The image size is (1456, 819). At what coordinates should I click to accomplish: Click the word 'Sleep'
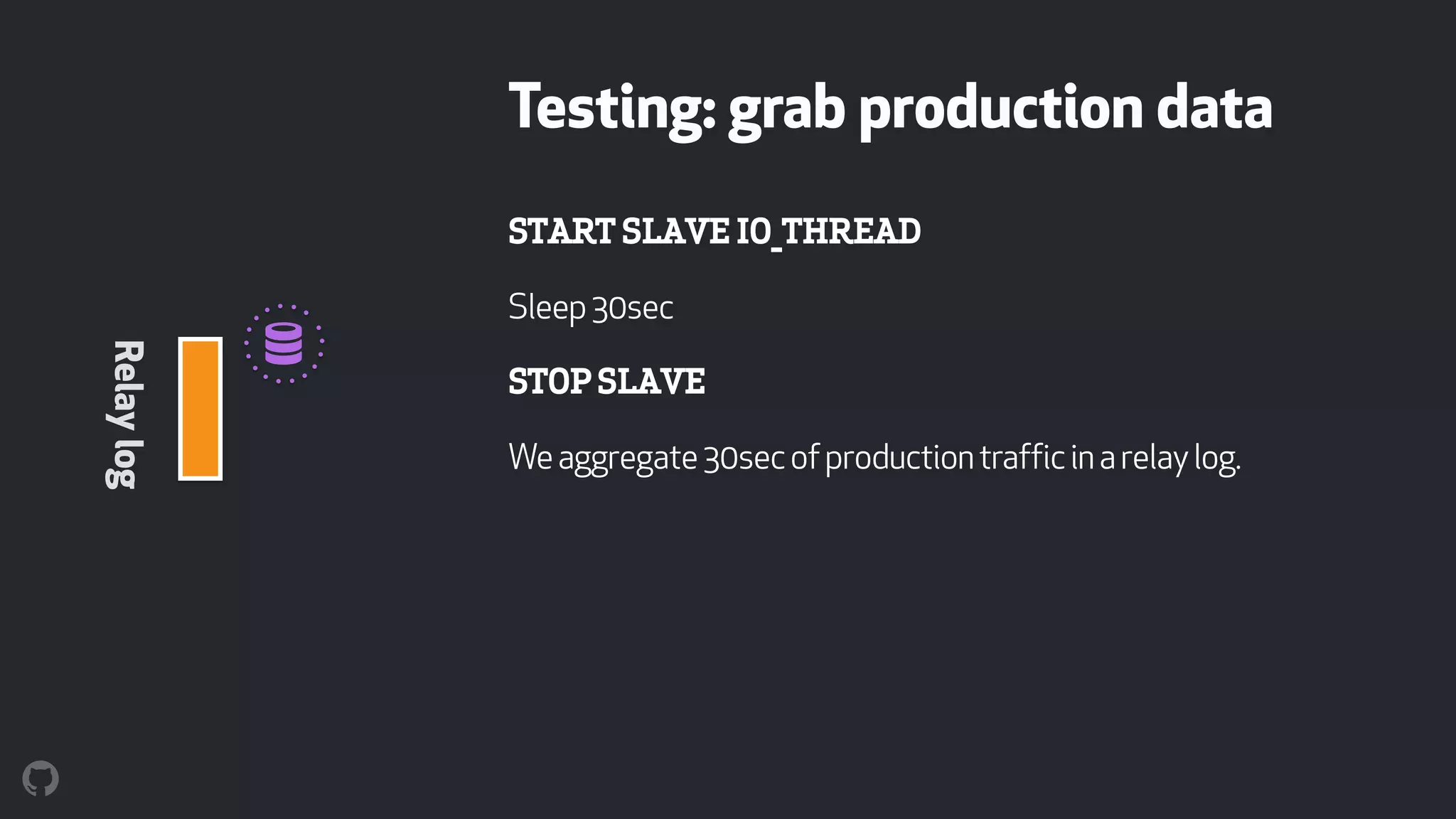tap(547, 308)
